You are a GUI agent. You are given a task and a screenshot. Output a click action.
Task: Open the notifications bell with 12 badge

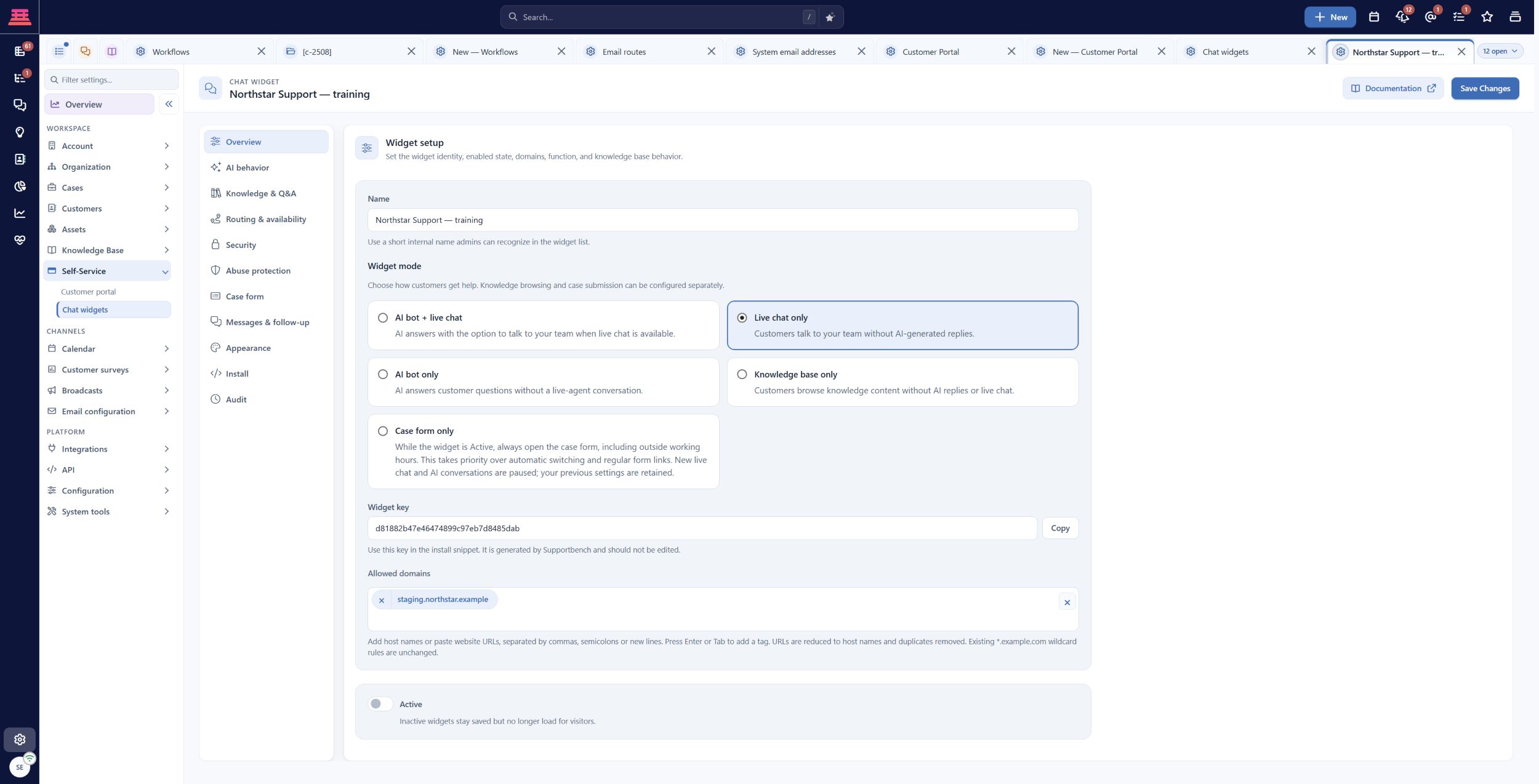[1402, 17]
